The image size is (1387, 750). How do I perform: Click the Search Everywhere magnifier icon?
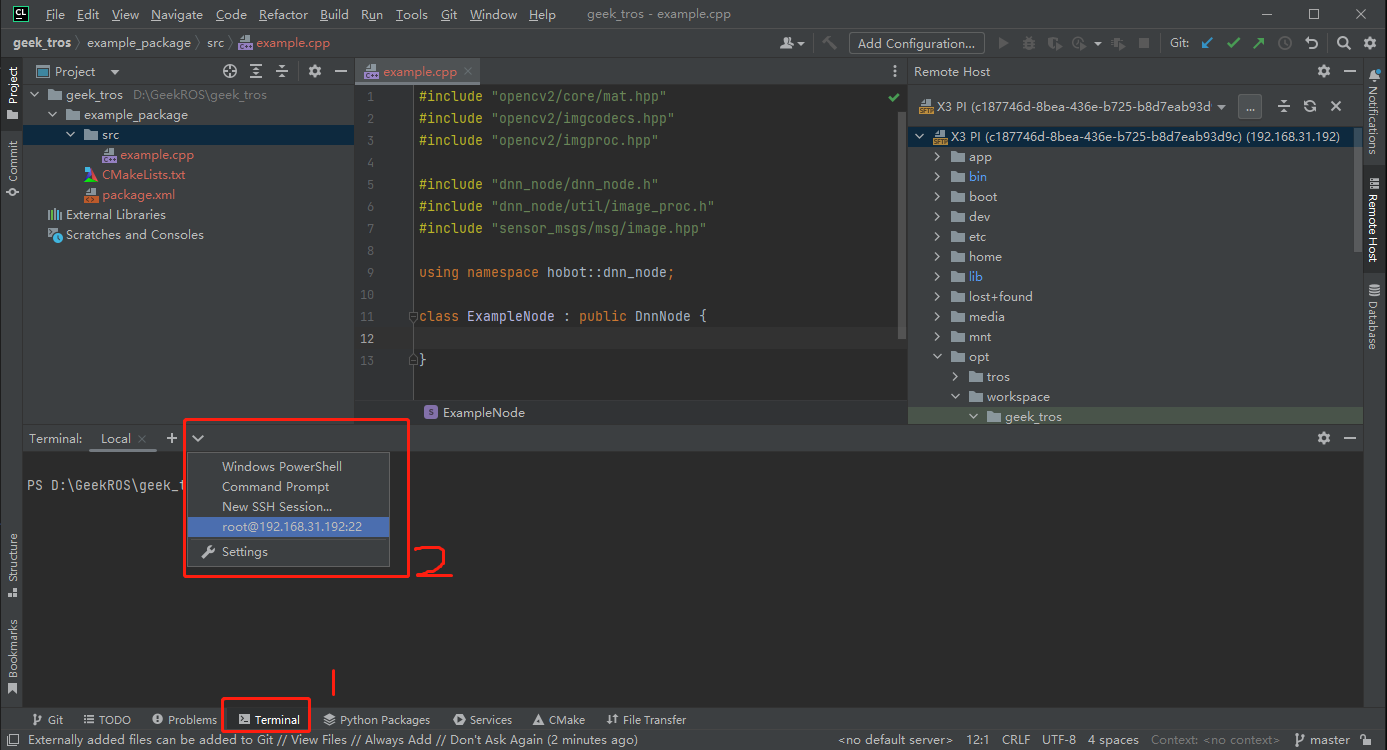pos(1344,43)
